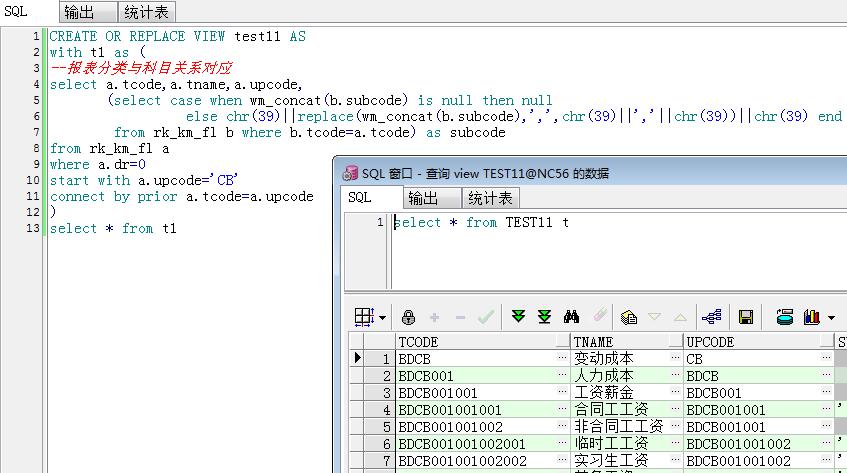Click the teal database export icon
847x473 pixels.
click(784, 317)
